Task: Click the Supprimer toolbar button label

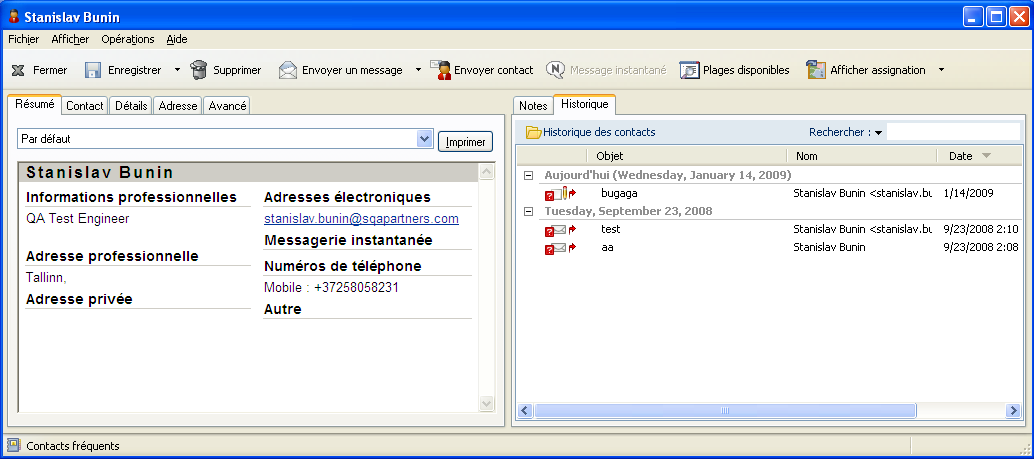Action: point(237,70)
